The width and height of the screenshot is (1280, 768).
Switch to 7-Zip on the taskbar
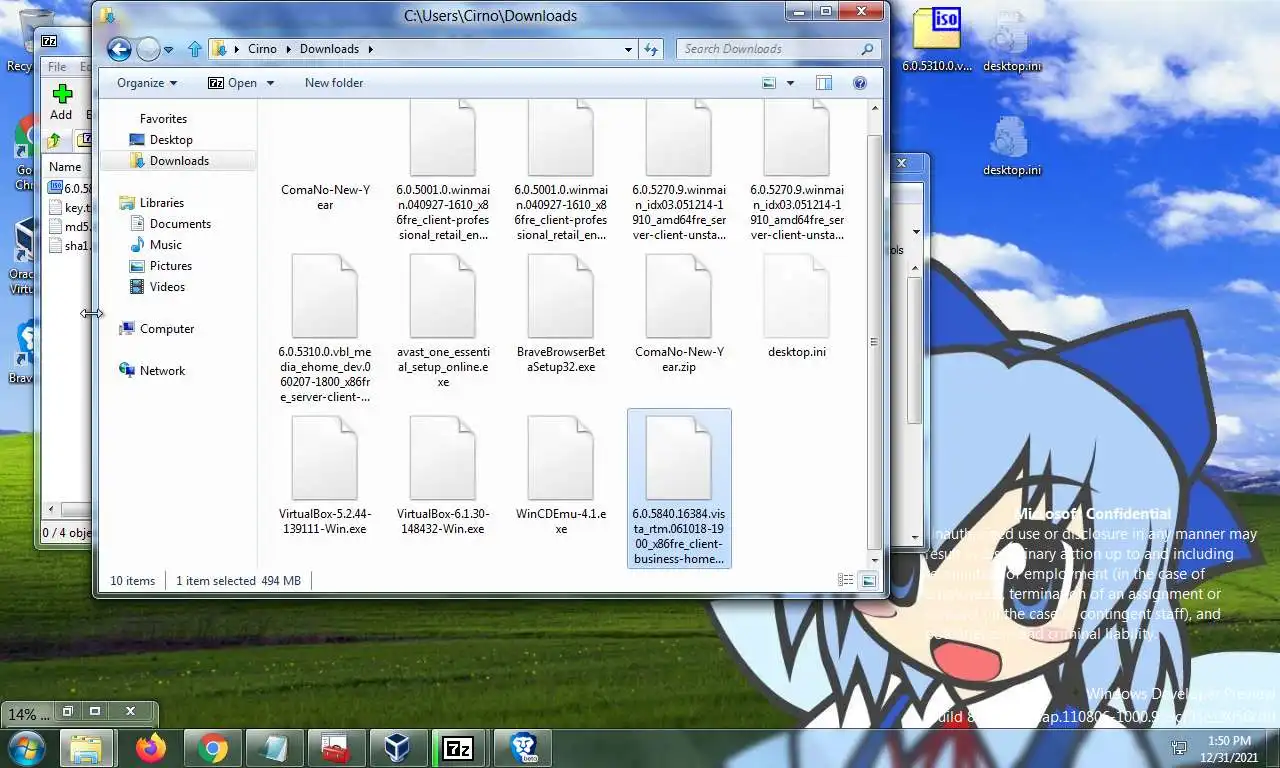tap(458, 748)
